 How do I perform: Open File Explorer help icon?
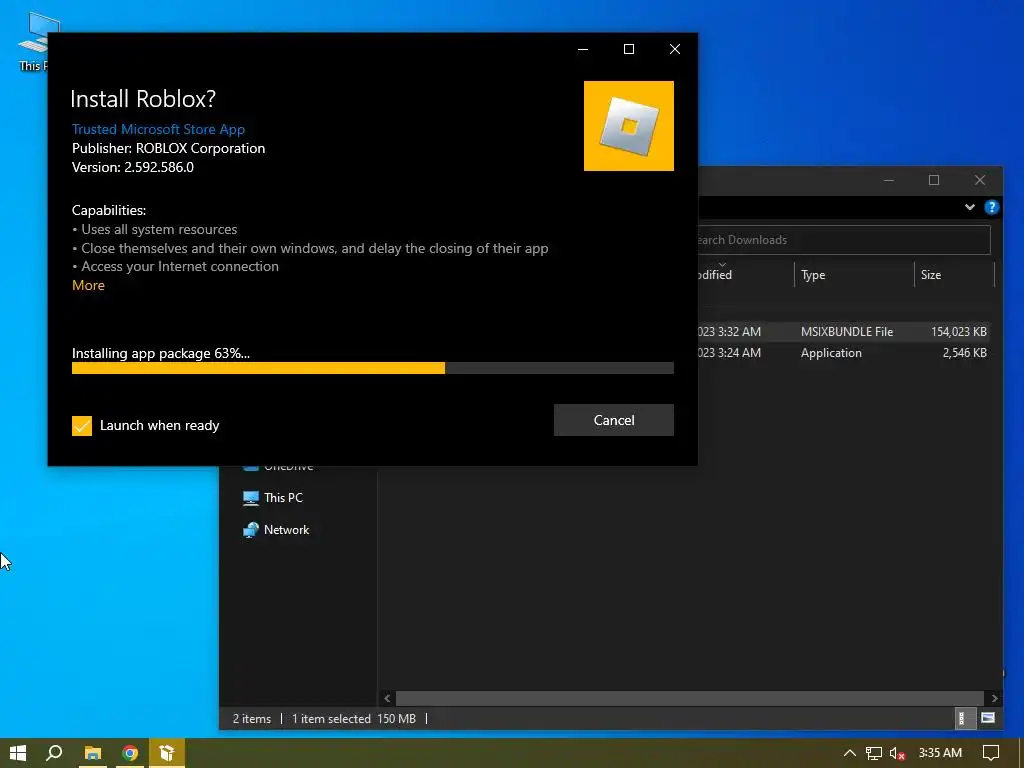pos(991,208)
